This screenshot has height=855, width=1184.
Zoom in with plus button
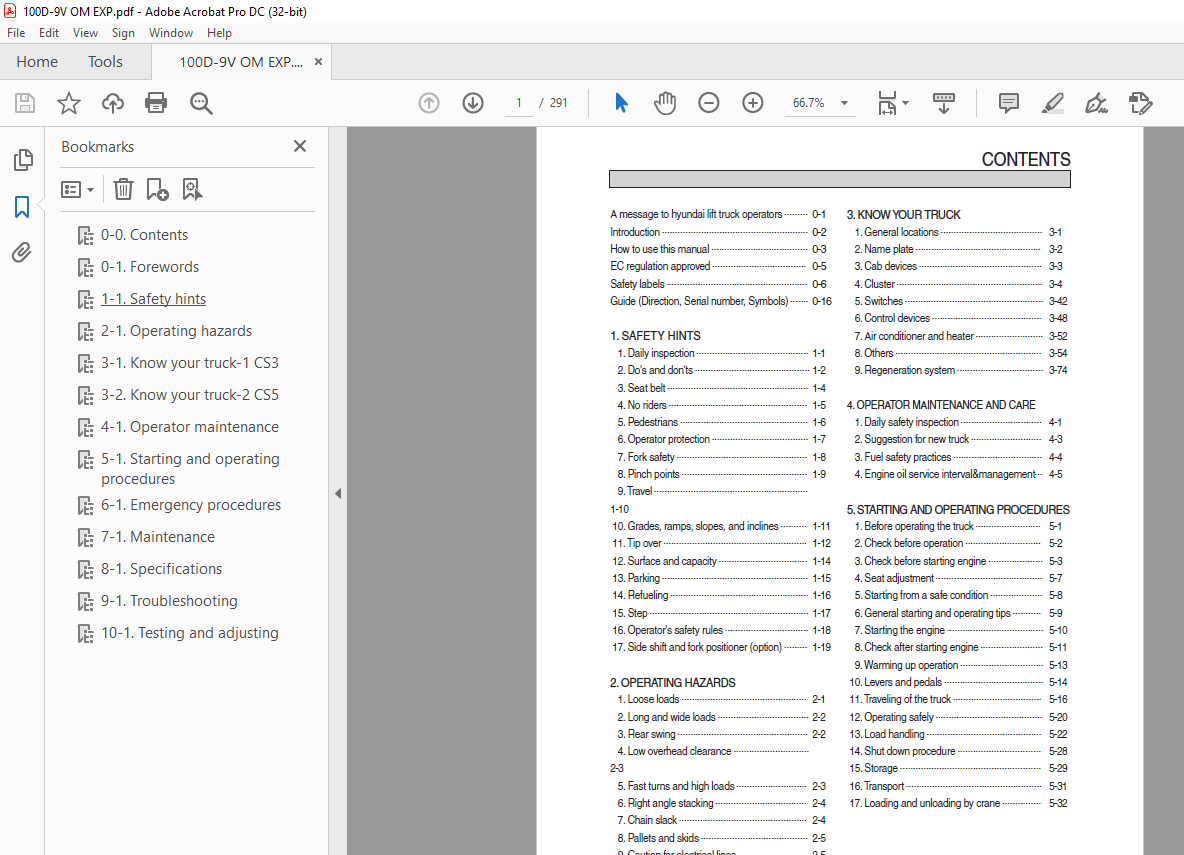753,103
